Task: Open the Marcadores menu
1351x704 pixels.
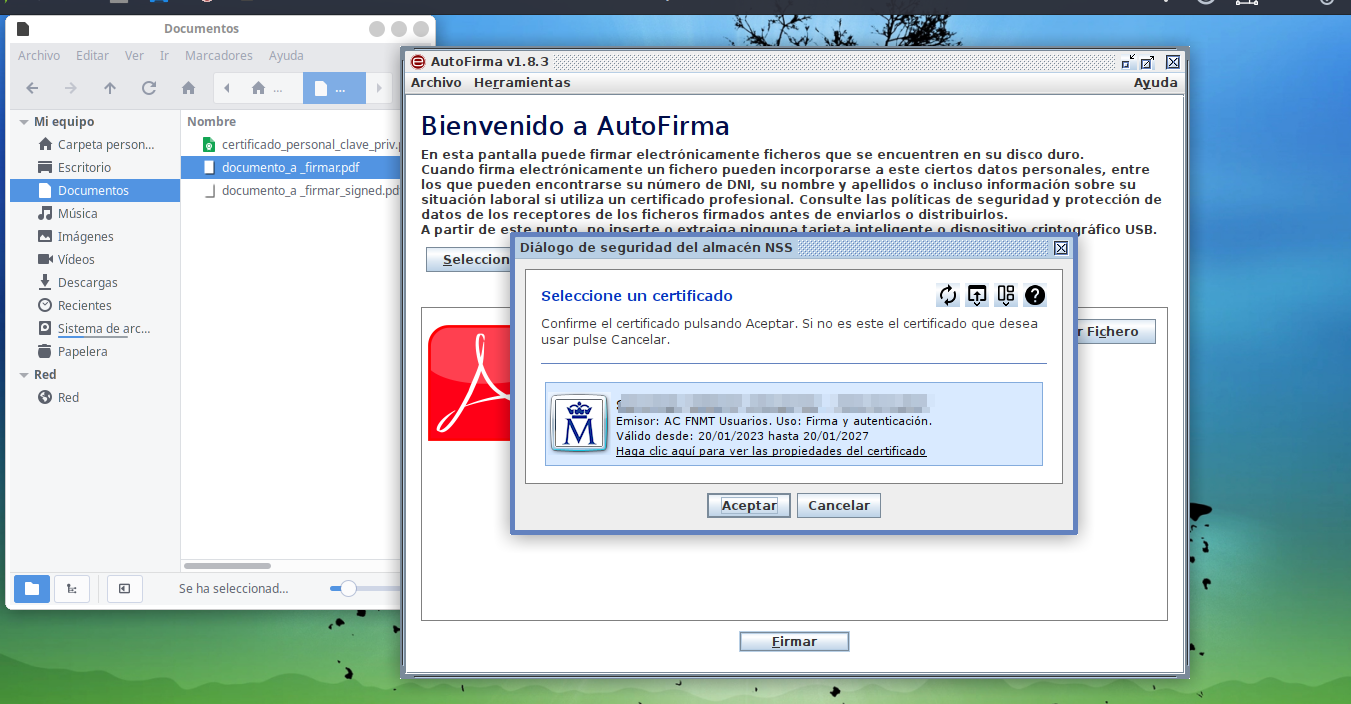Action: [x=219, y=56]
